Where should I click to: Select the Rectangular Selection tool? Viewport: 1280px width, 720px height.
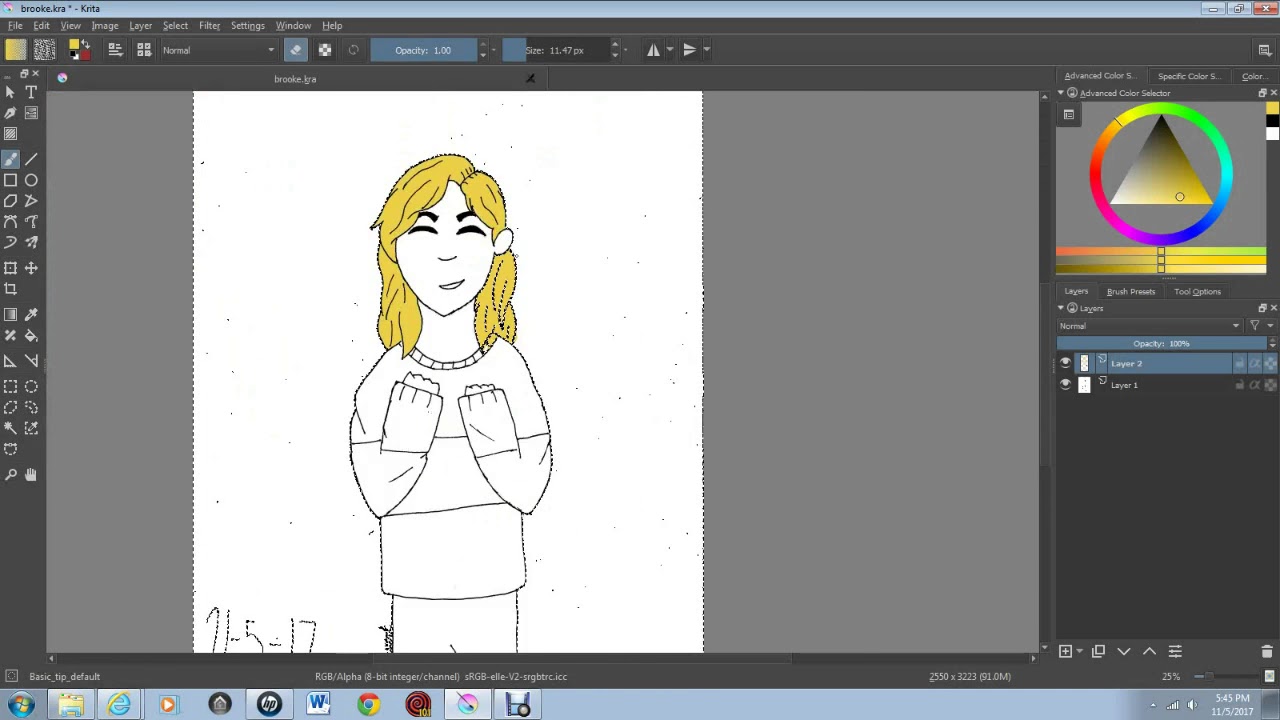pyautogui.click(x=10, y=387)
